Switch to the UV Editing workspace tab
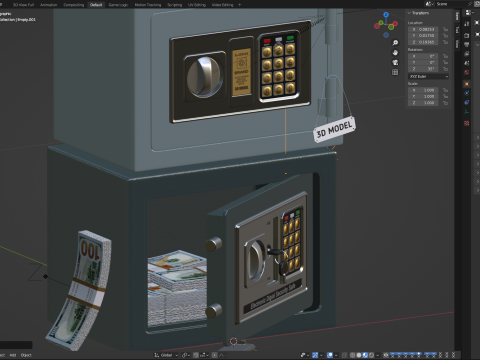The image size is (480, 360). tap(197, 5)
